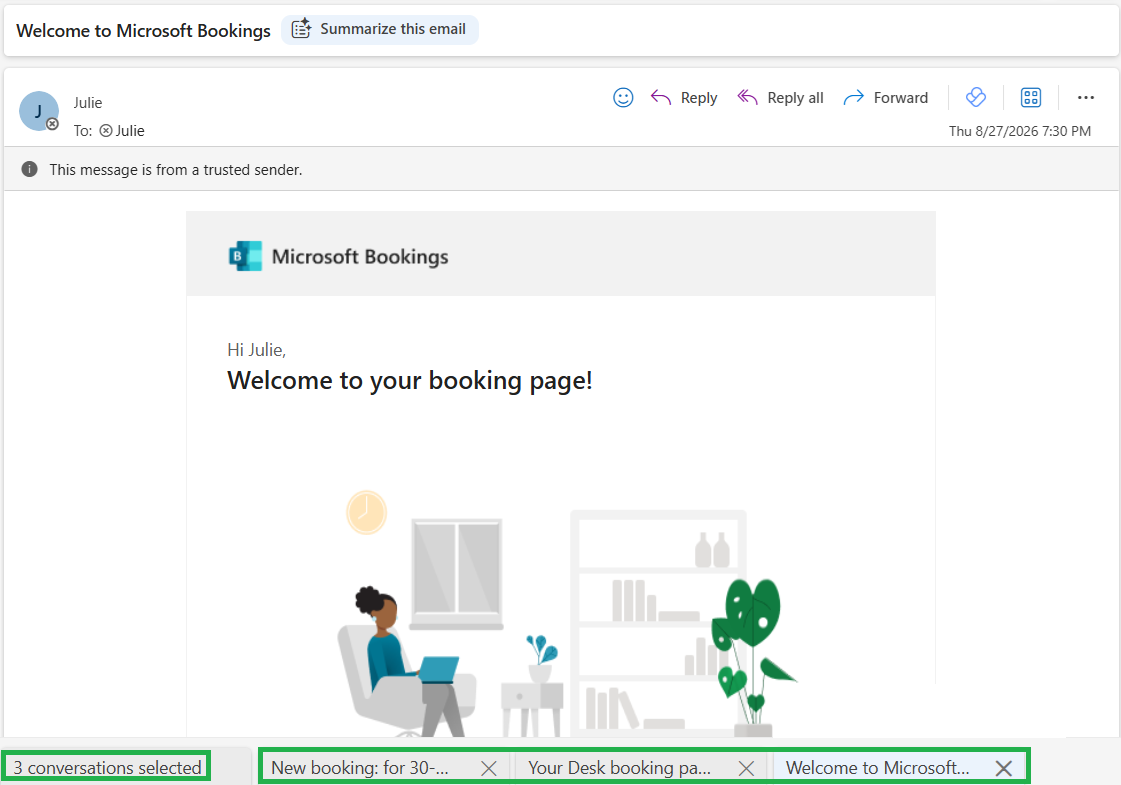Close the 'New booking: for 30-...' tab
Screen dimensions: 1121x785
tap(489, 769)
